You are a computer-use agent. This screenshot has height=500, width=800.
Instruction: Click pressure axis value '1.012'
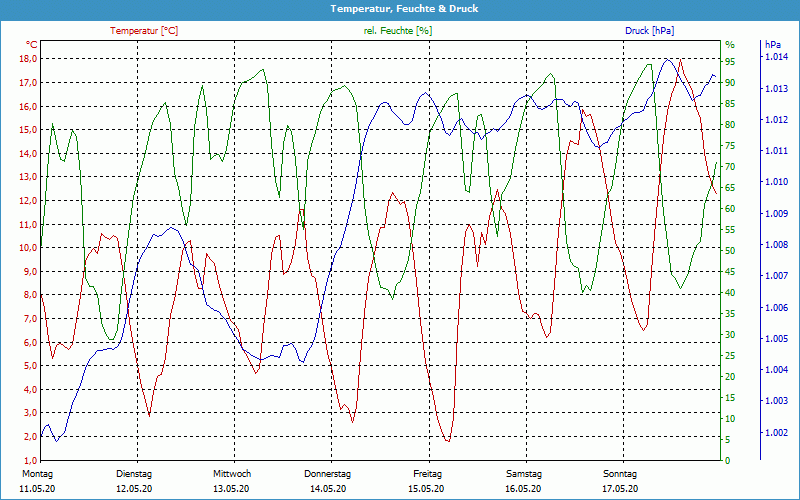click(776, 120)
